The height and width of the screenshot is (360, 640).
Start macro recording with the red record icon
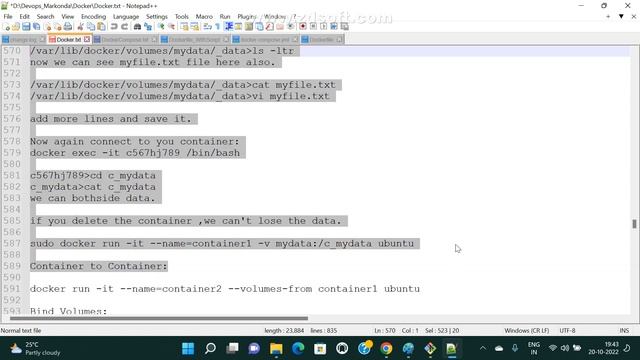click(303, 27)
